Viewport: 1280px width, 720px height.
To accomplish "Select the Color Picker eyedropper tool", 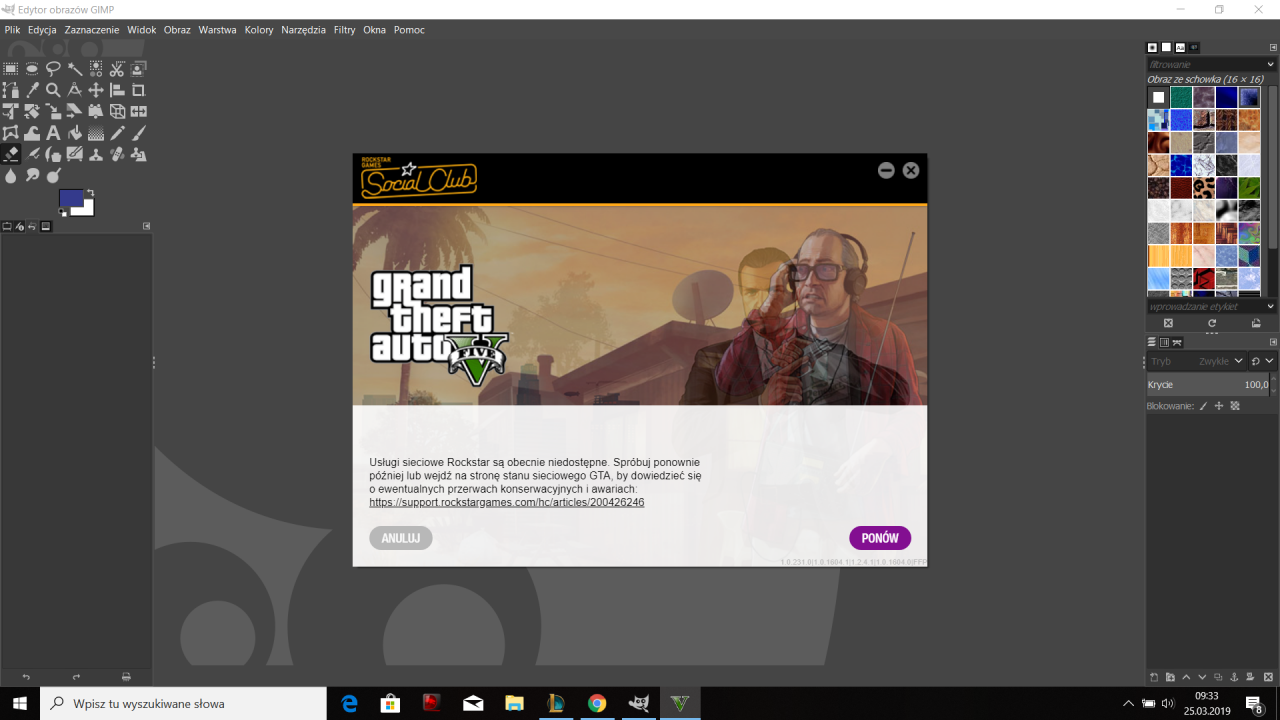I will [x=32, y=90].
